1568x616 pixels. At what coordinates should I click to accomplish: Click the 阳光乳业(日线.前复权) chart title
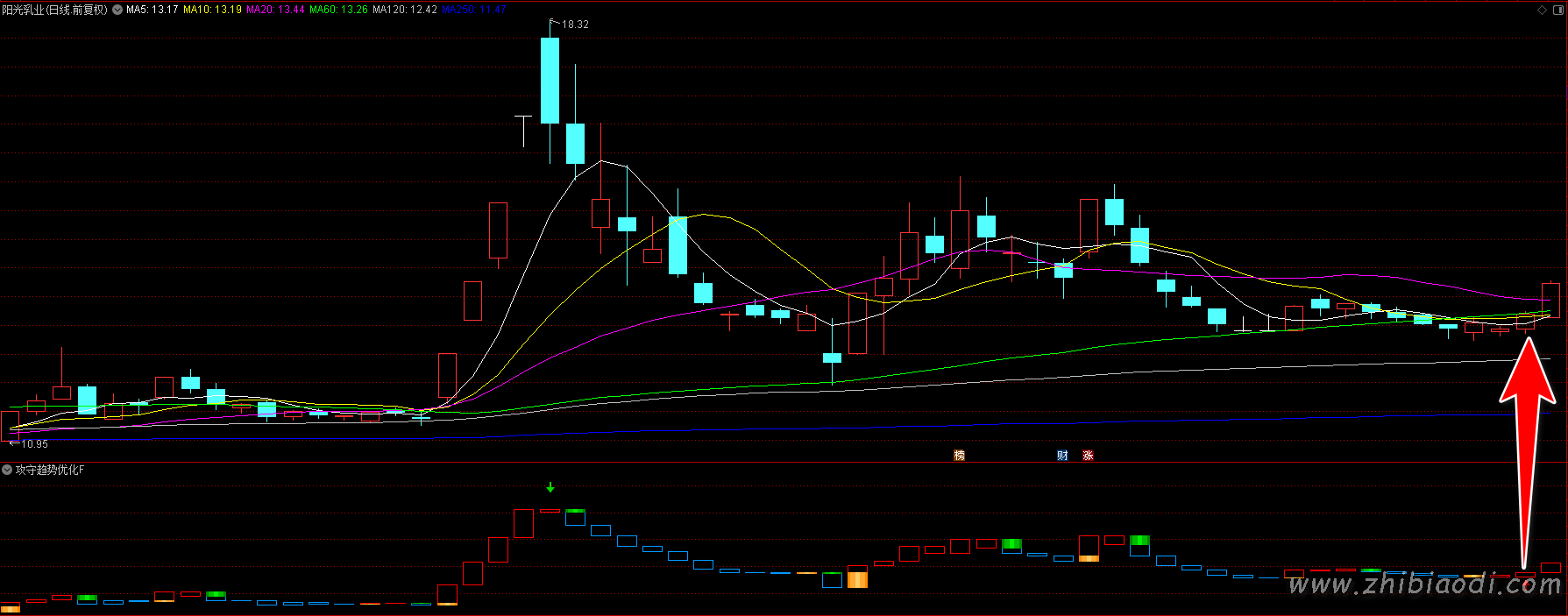55,10
